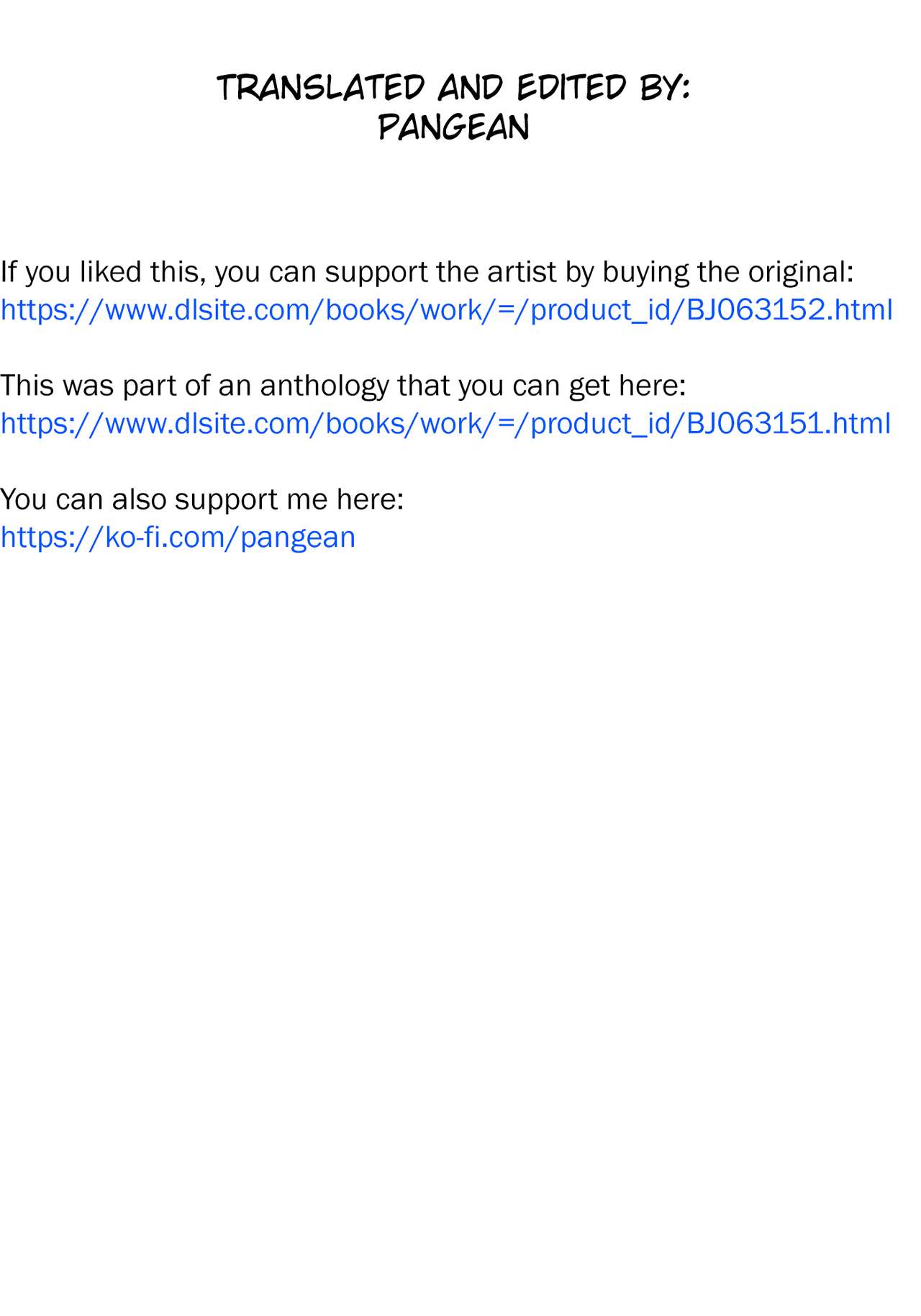Click 'pangean' in the ko-fi URL
This screenshot has width=921, height=1316.
[298, 537]
